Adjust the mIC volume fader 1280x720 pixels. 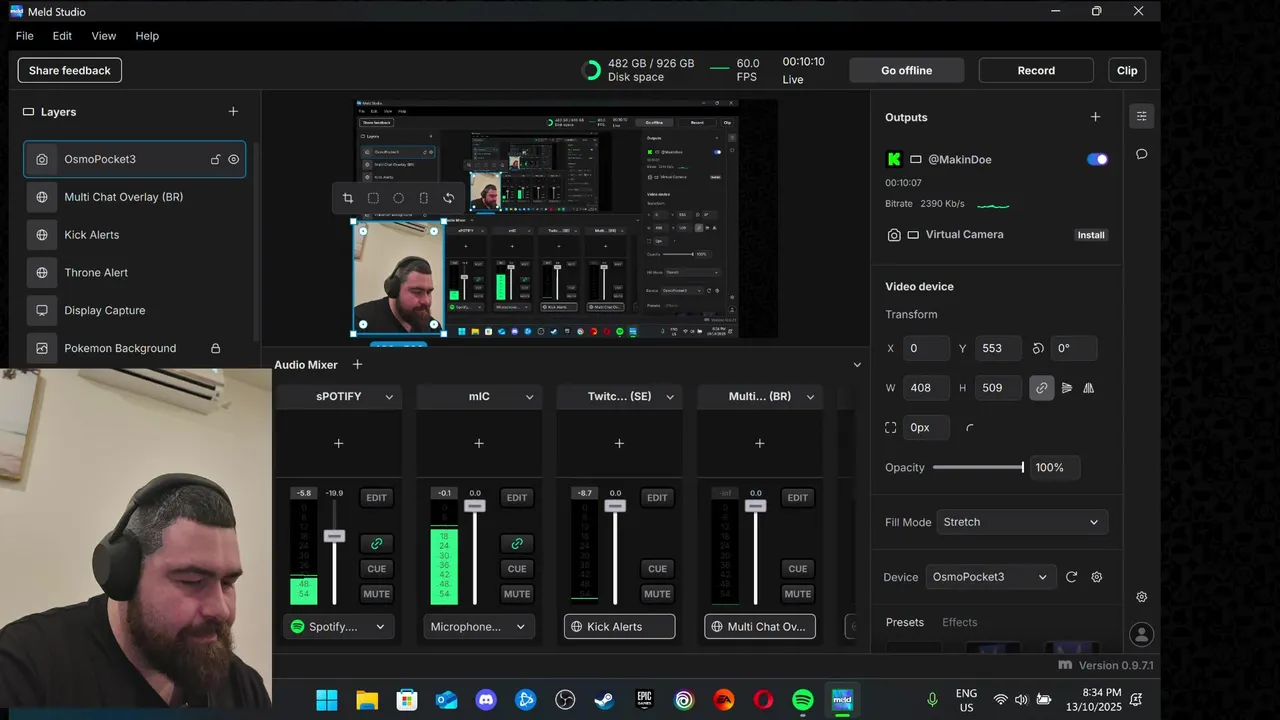pyautogui.click(x=475, y=506)
